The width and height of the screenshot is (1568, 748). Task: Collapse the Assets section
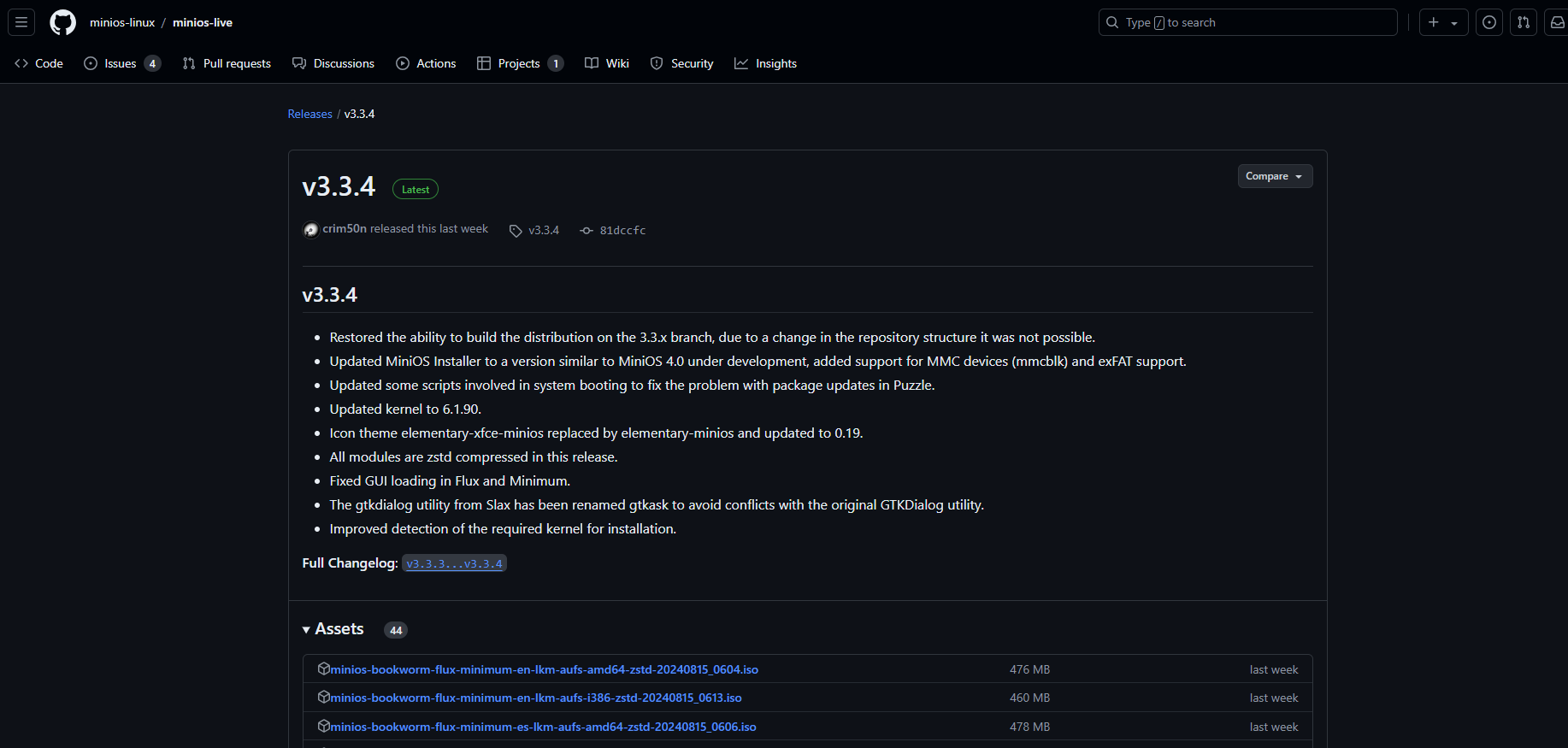306,630
